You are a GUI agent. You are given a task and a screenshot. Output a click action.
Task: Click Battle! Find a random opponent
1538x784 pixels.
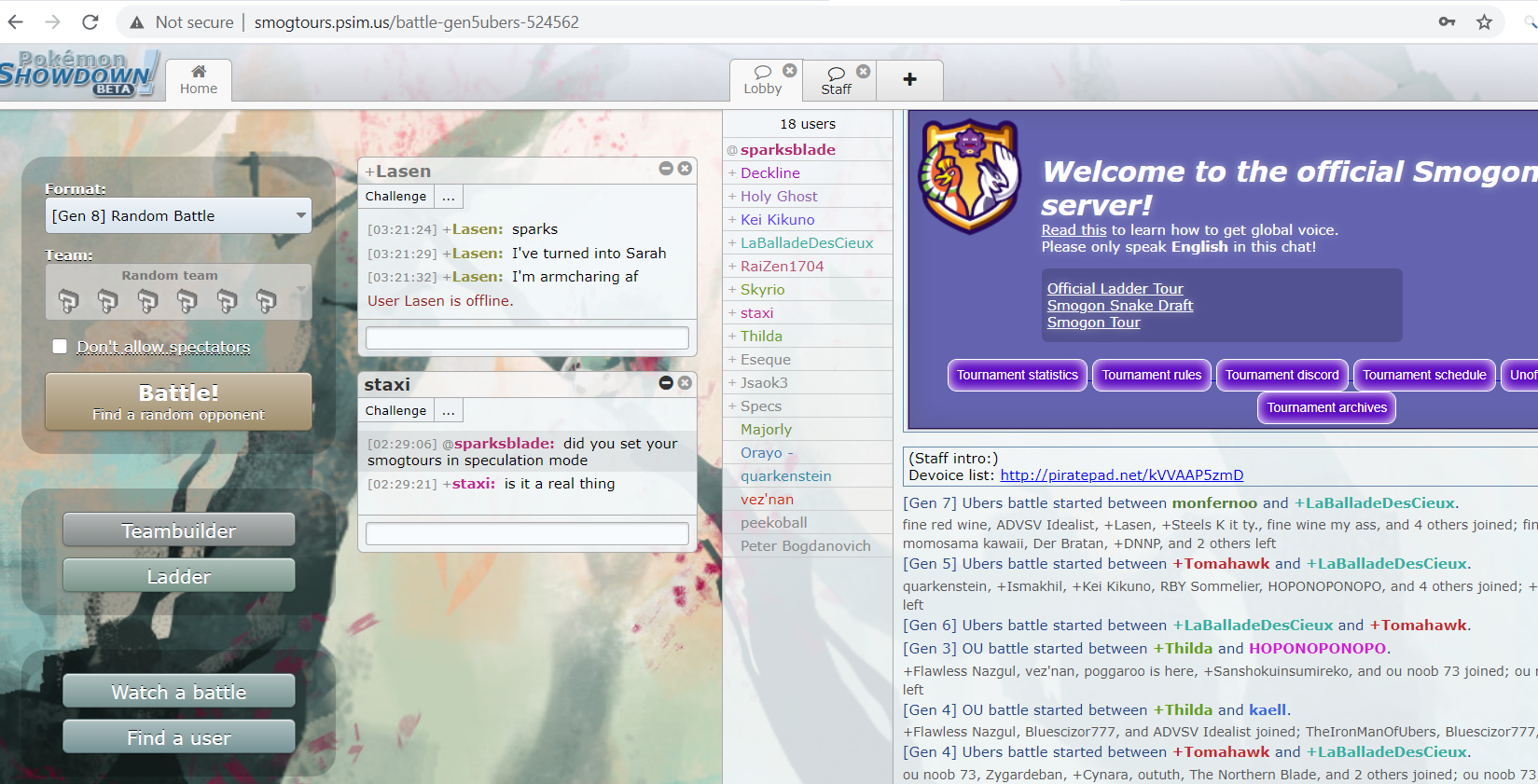coord(178,402)
